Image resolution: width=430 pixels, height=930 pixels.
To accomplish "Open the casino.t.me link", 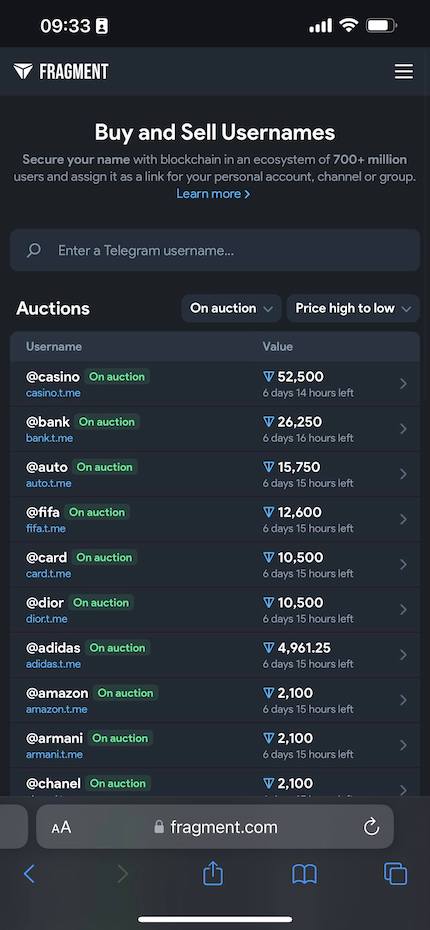I will [x=53, y=393].
